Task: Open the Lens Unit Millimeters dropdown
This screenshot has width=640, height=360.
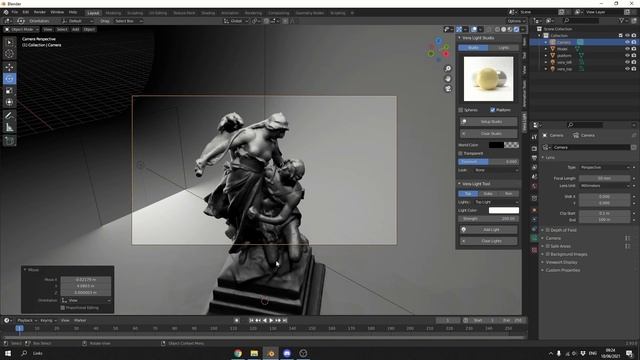Action: coord(604,186)
